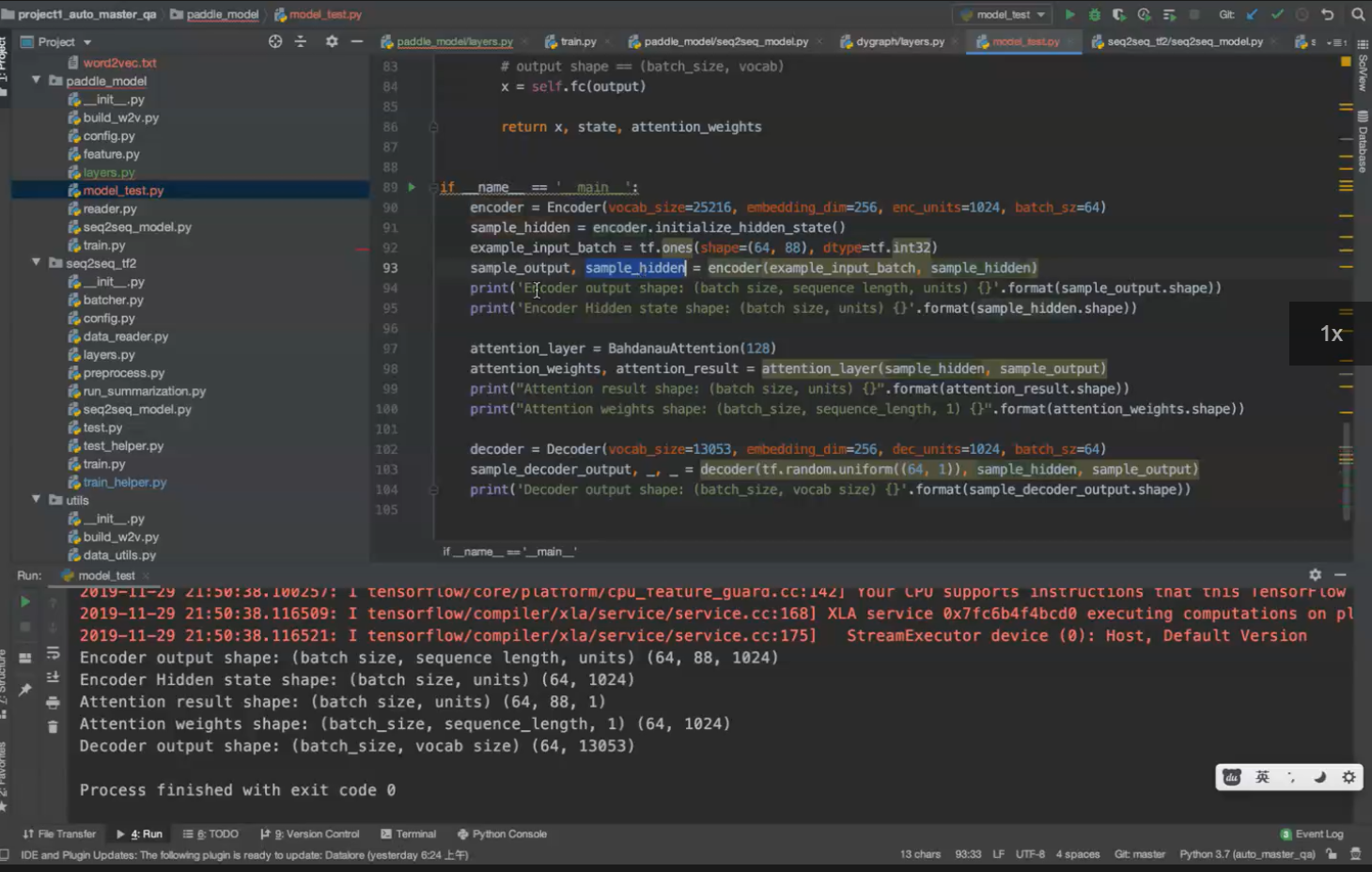
Task: Click the paddle_model breadcrumb
Action: click(214, 14)
